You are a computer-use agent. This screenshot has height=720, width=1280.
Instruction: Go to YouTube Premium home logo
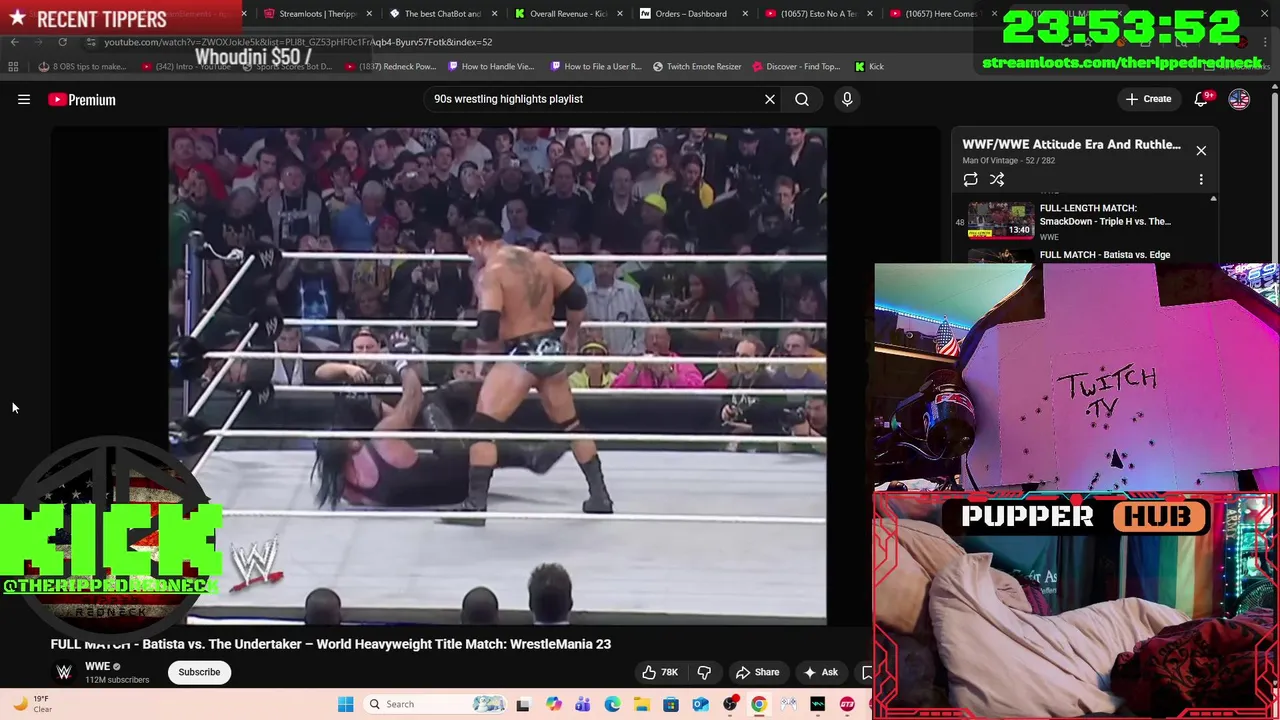82,99
